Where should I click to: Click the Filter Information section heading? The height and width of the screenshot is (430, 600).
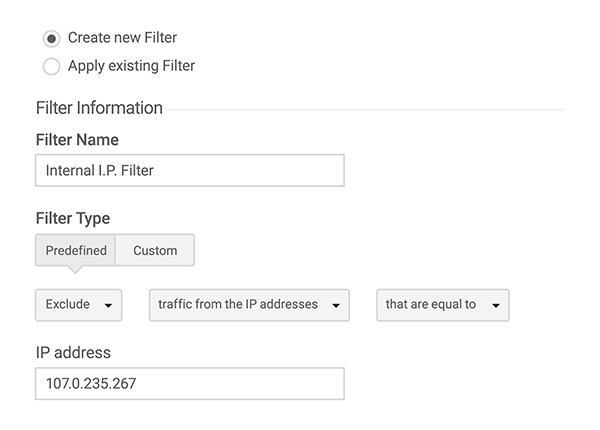[x=99, y=108]
